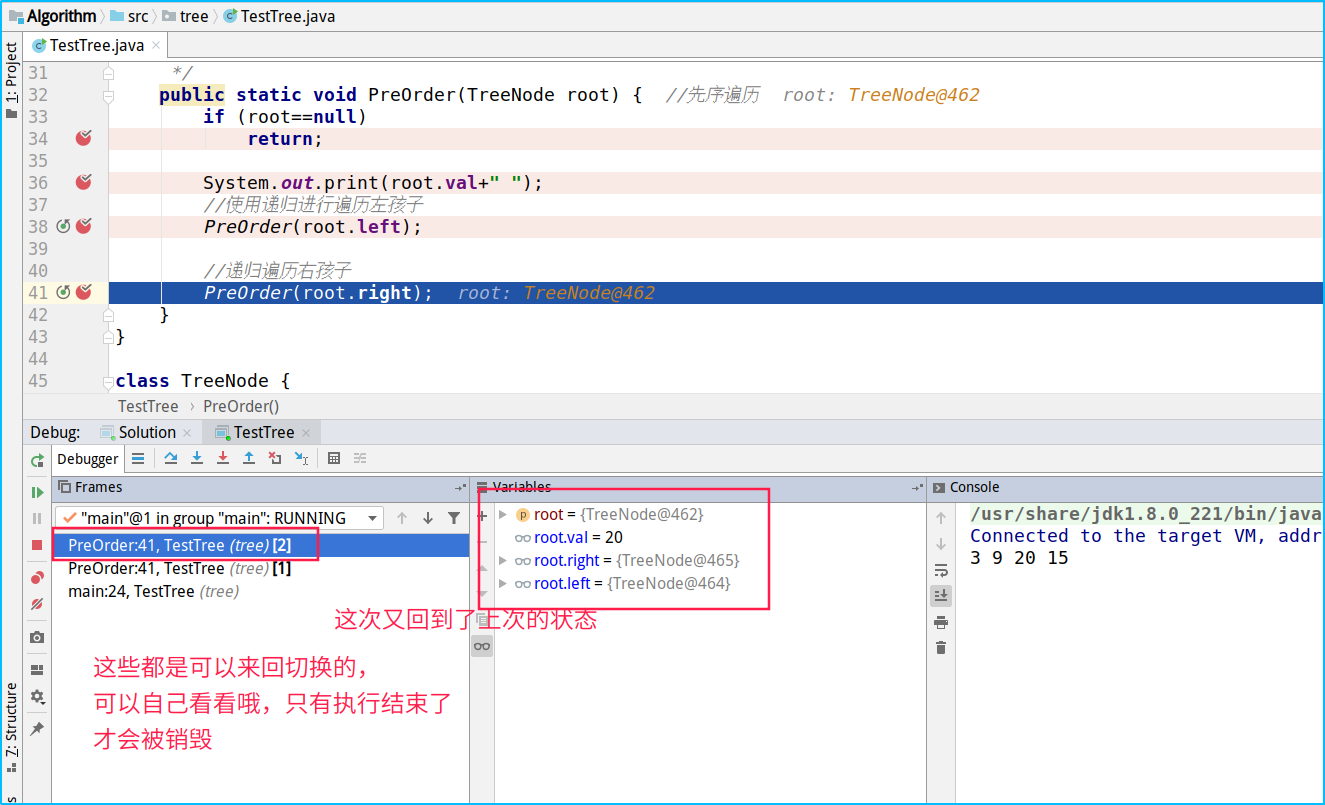Expand root.right = {TreeNode@465} watch
Screen dimensions: 1325x805
click(503, 560)
